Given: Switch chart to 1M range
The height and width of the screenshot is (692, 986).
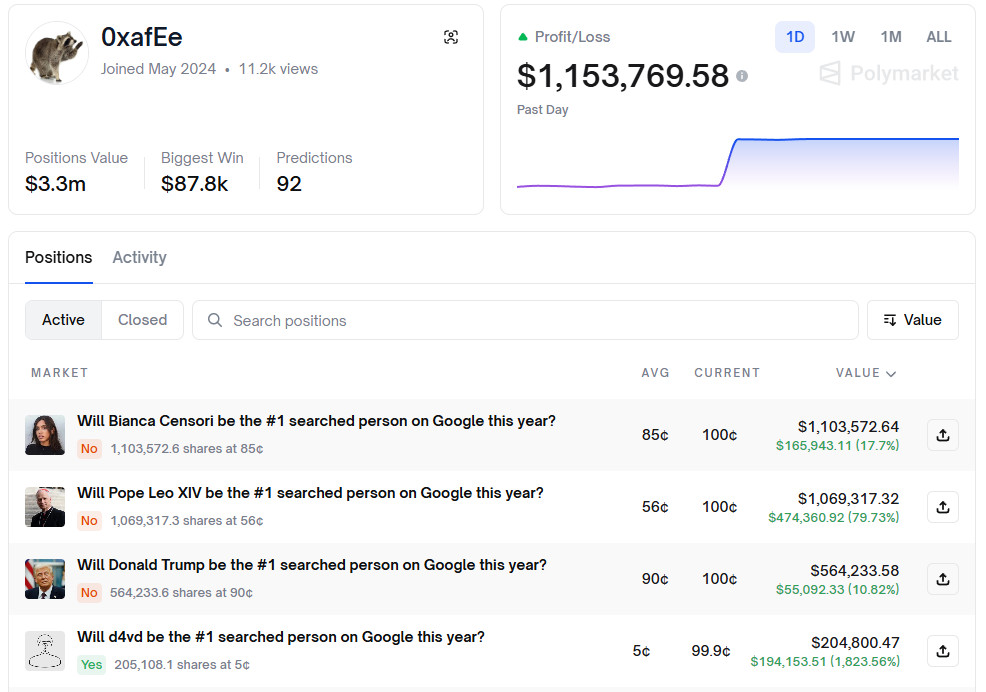Looking at the screenshot, I should 891,37.
